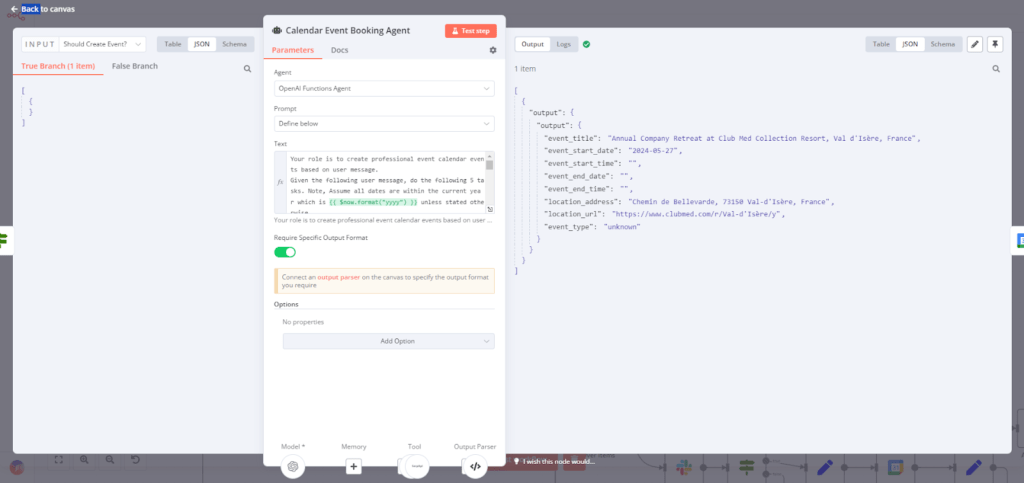The image size is (1024, 483).
Task: Switch input view to Schema
Action: point(234,44)
